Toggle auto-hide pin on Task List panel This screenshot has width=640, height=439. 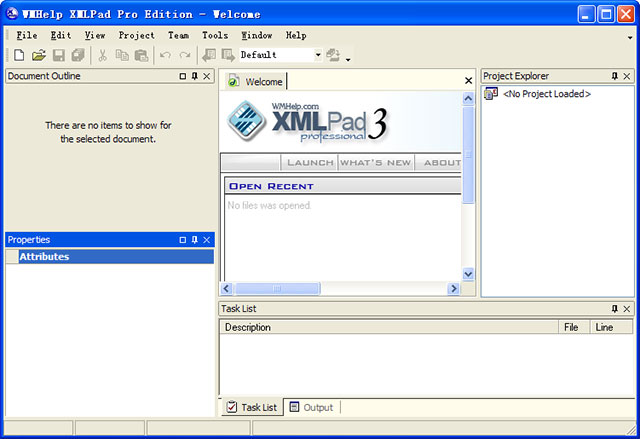615,309
